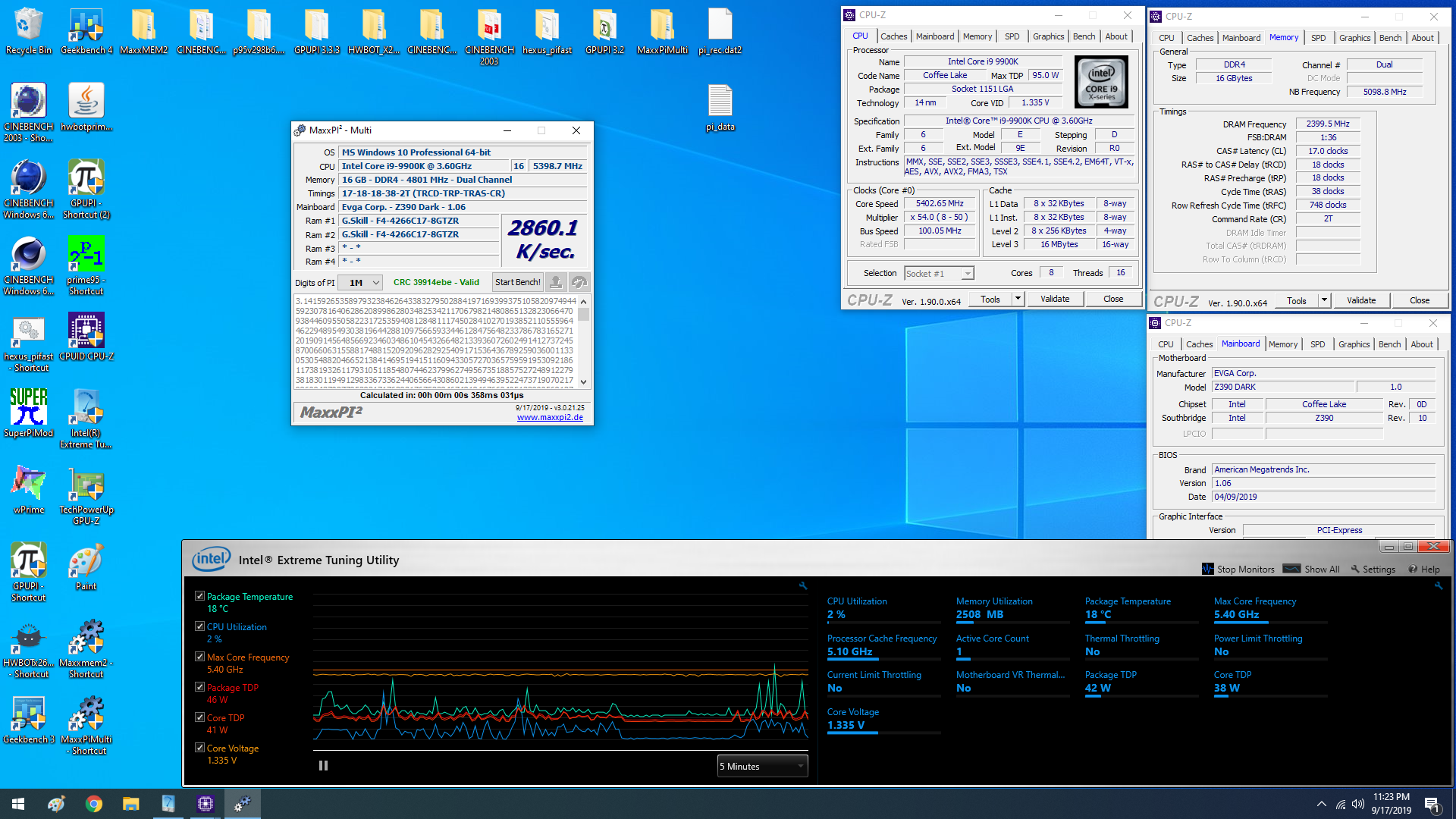
Task: Open the prime95 Shortcut icon
Action: click(86, 265)
